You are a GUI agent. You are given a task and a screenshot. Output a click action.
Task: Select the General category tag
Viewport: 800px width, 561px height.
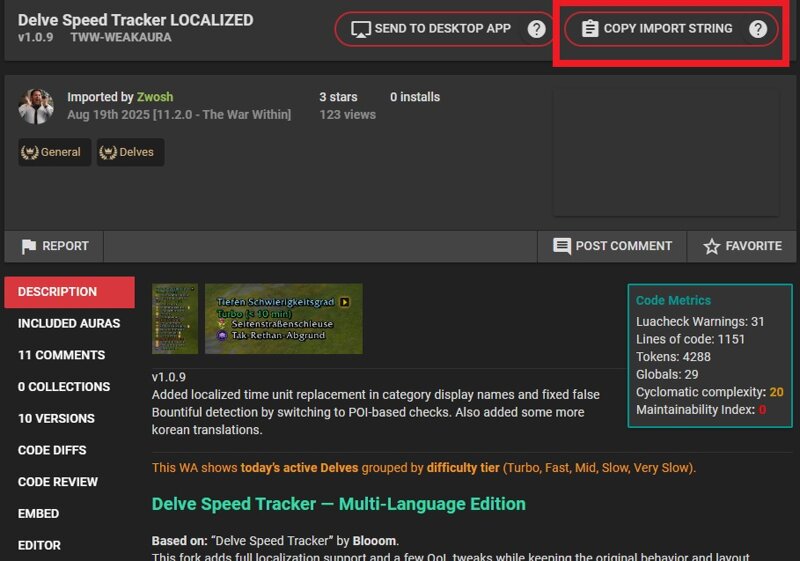pos(55,152)
